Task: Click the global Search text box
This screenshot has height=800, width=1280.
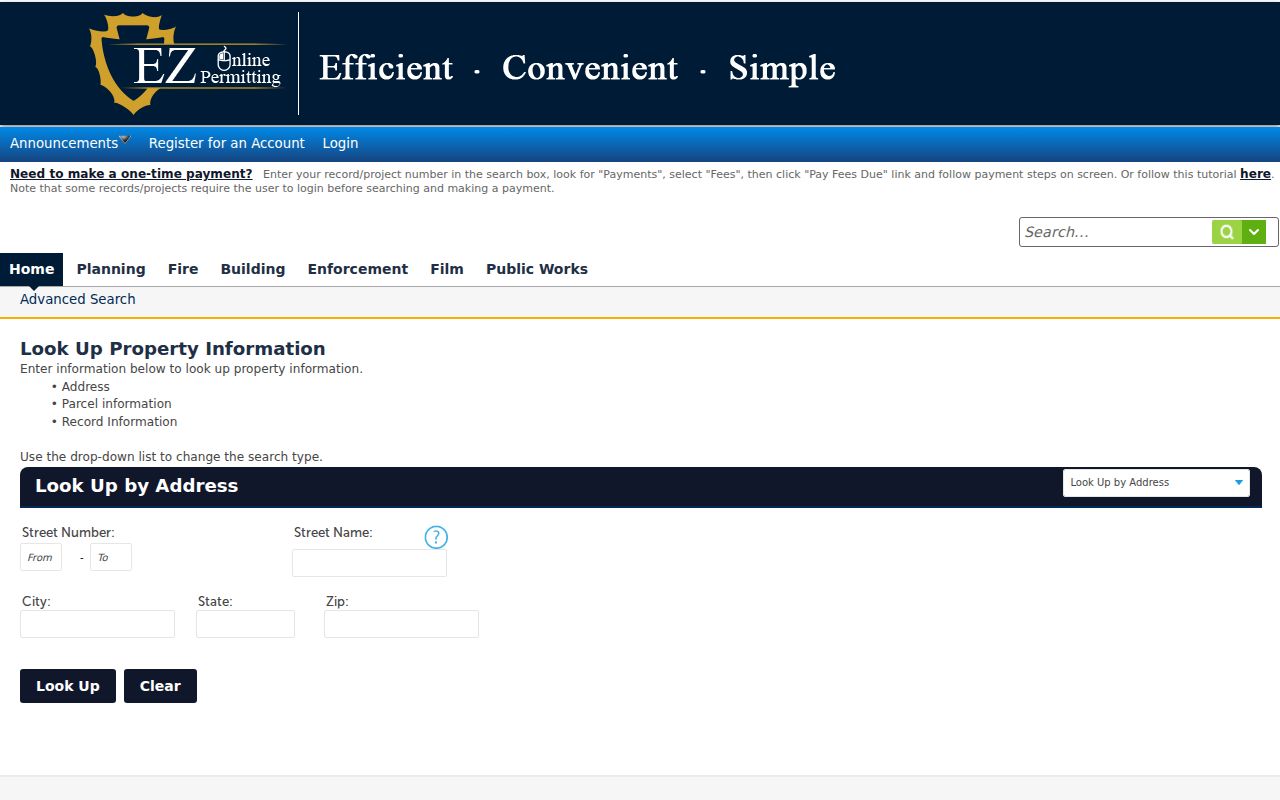Action: coord(1116,232)
